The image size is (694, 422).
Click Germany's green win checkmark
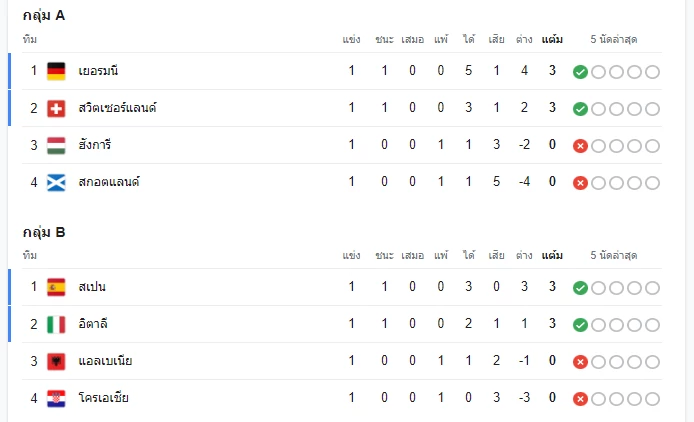click(580, 72)
